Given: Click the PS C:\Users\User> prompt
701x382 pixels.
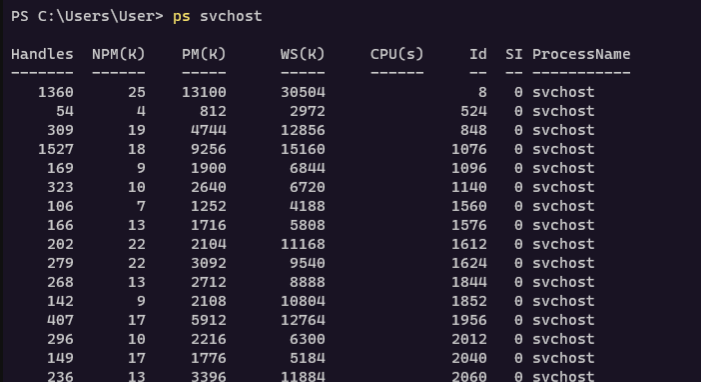Looking at the screenshot, I should pos(87,16).
